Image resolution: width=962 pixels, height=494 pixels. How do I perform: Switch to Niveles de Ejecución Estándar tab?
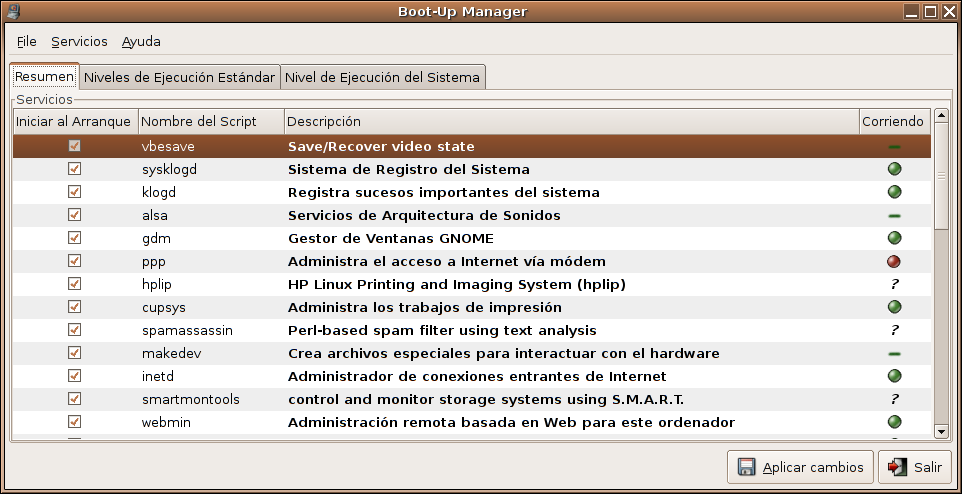click(179, 77)
